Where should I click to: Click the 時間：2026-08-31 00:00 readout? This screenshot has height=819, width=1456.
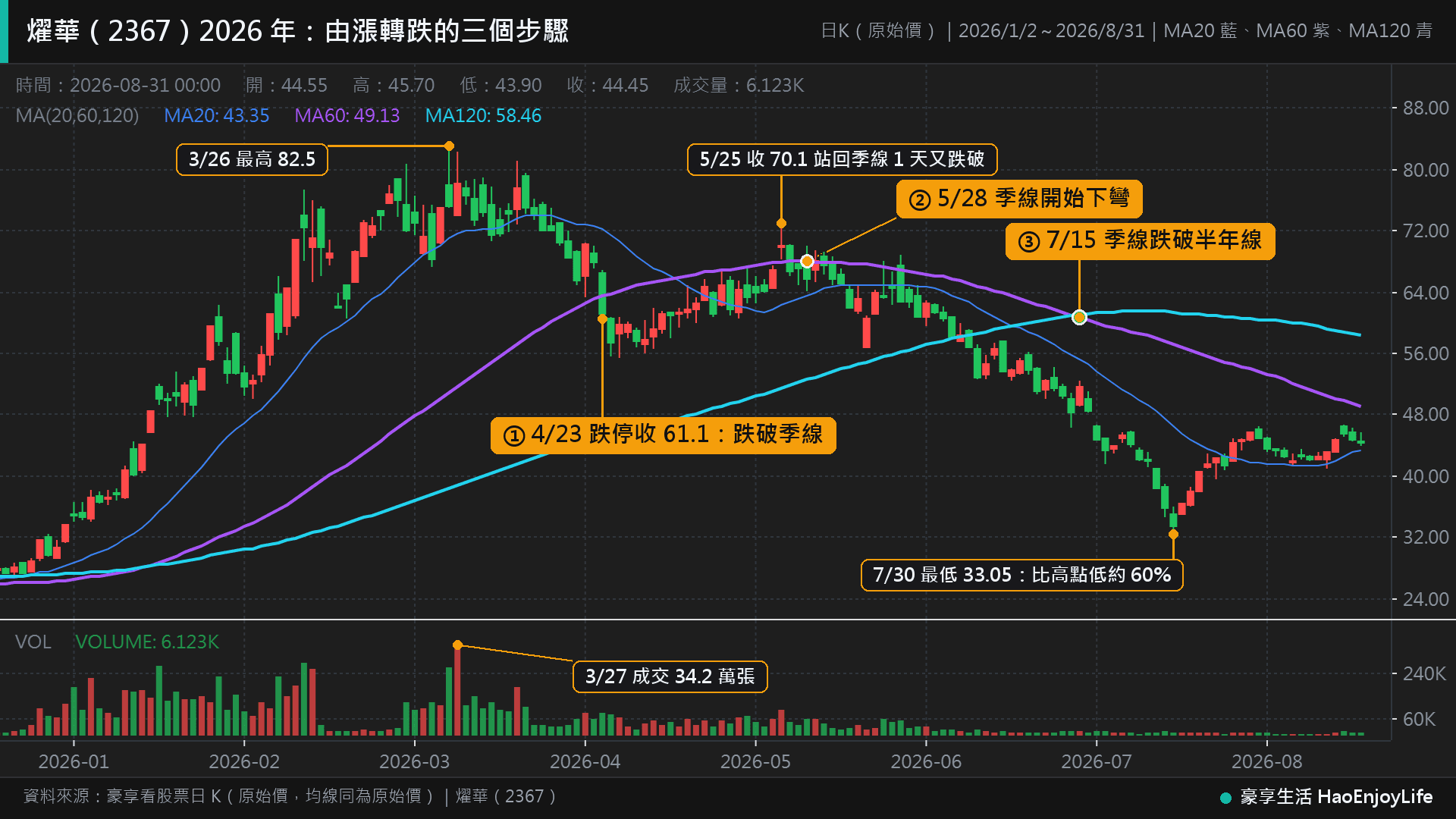tap(118, 86)
